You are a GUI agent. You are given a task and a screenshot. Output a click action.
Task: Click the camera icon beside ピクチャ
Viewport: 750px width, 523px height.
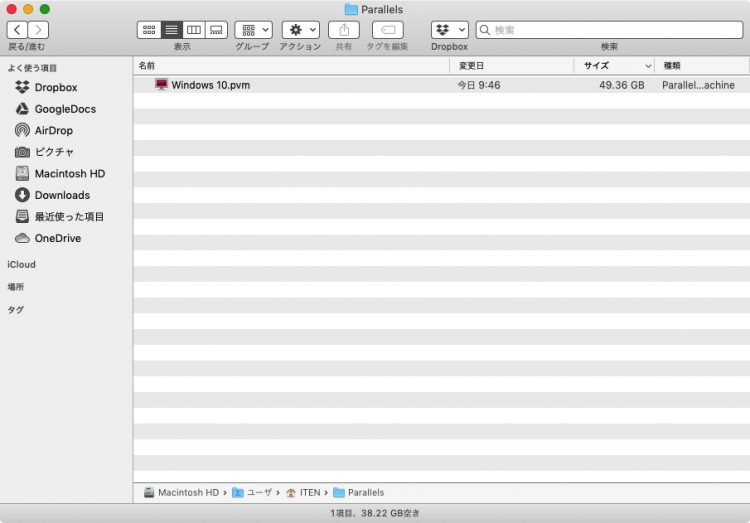22,152
